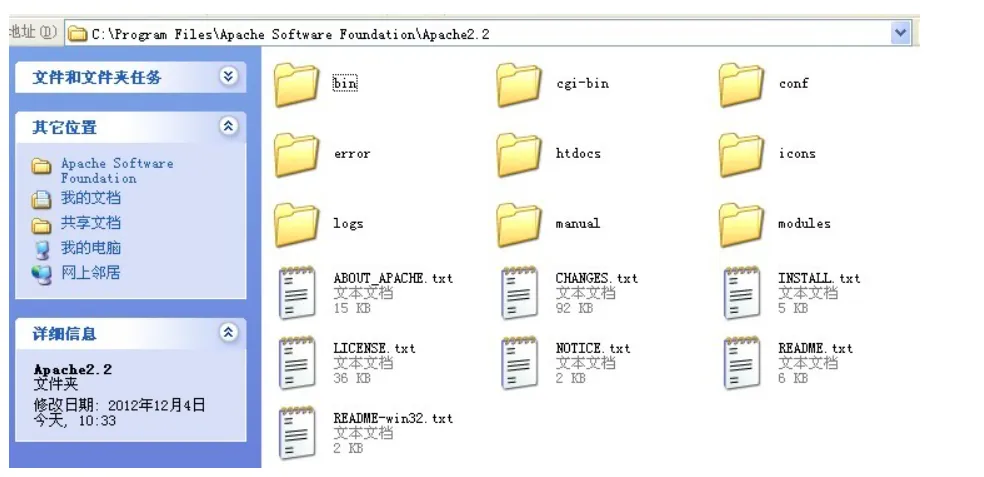
Task: Select the manual folder name label
Action: pos(578,224)
